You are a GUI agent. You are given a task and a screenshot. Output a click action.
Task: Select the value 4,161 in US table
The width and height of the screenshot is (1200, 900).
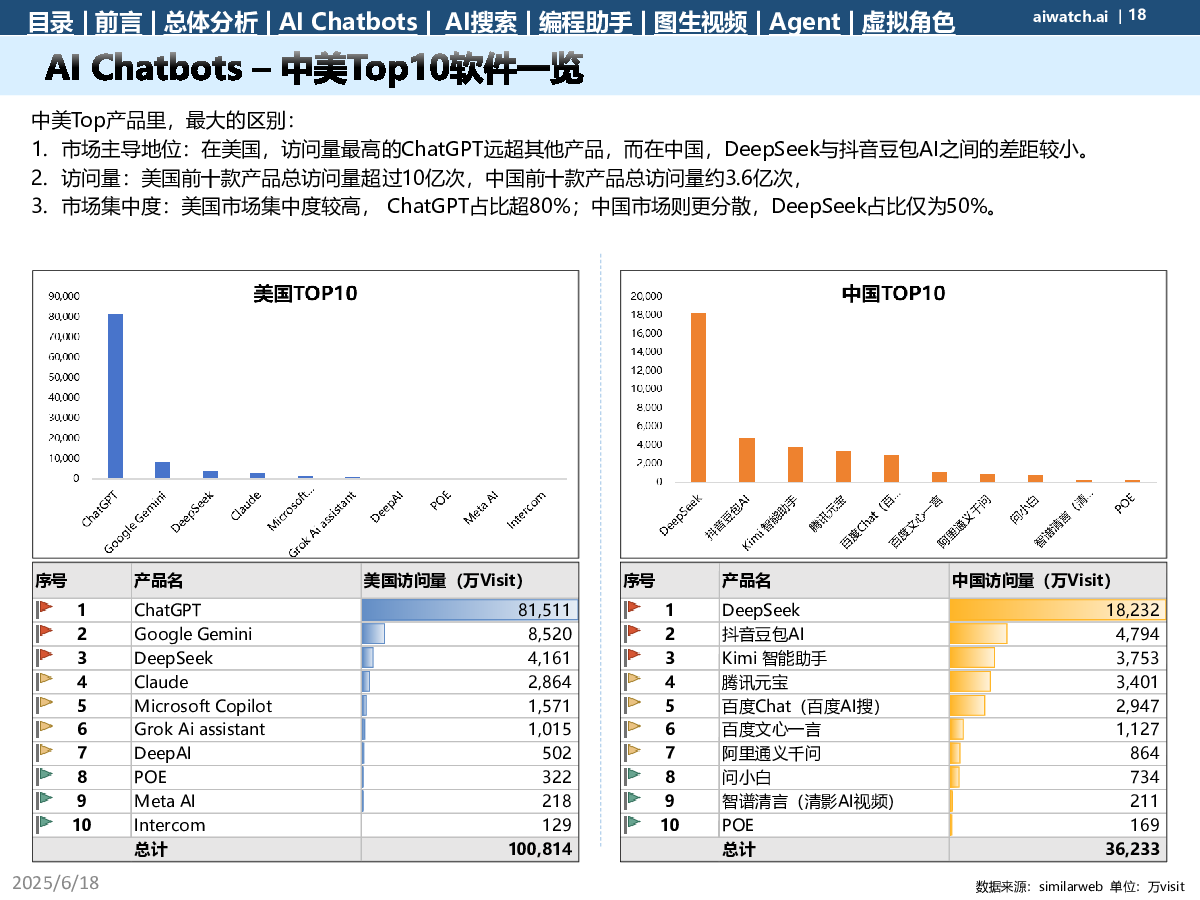(550, 658)
